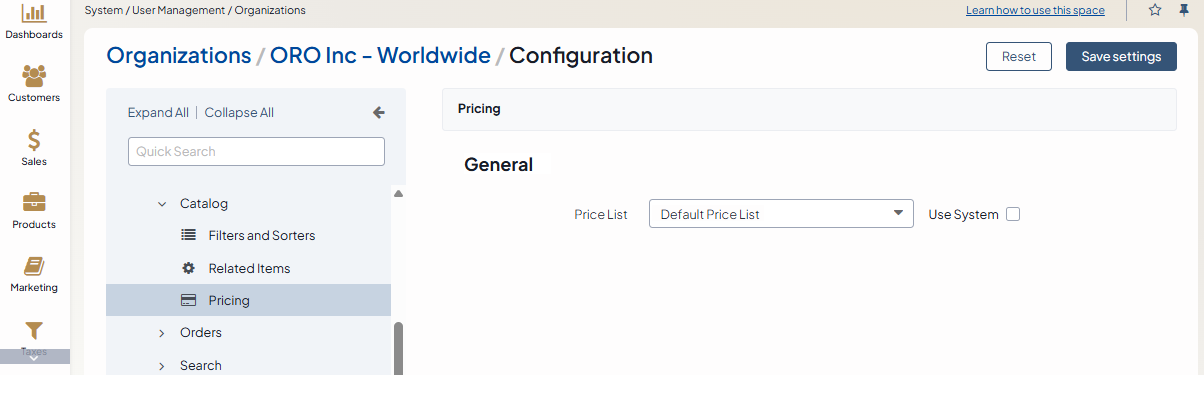Toggle the Use System checkbox
Viewport: 1204px width, 418px height.
click(1013, 214)
